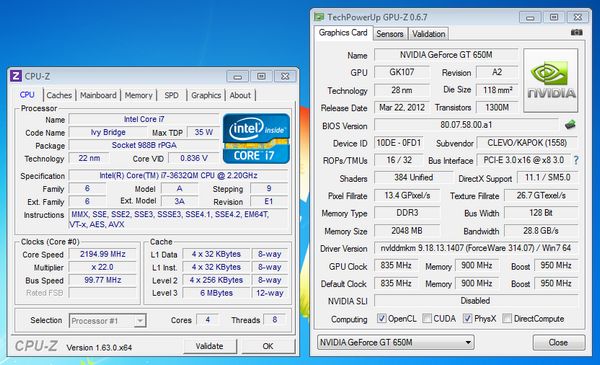Open the Validation tab in GPU-Z

pos(429,34)
